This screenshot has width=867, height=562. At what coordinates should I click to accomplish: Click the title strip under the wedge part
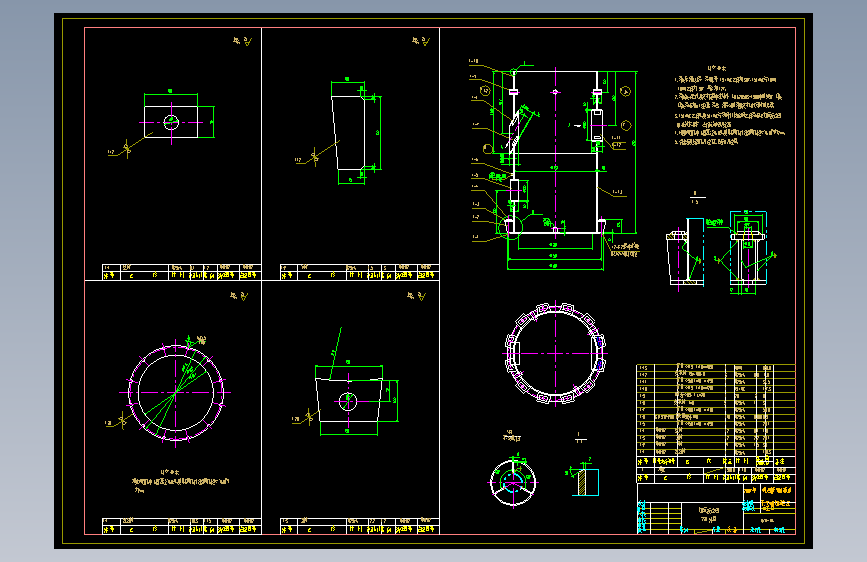tap(359, 272)
